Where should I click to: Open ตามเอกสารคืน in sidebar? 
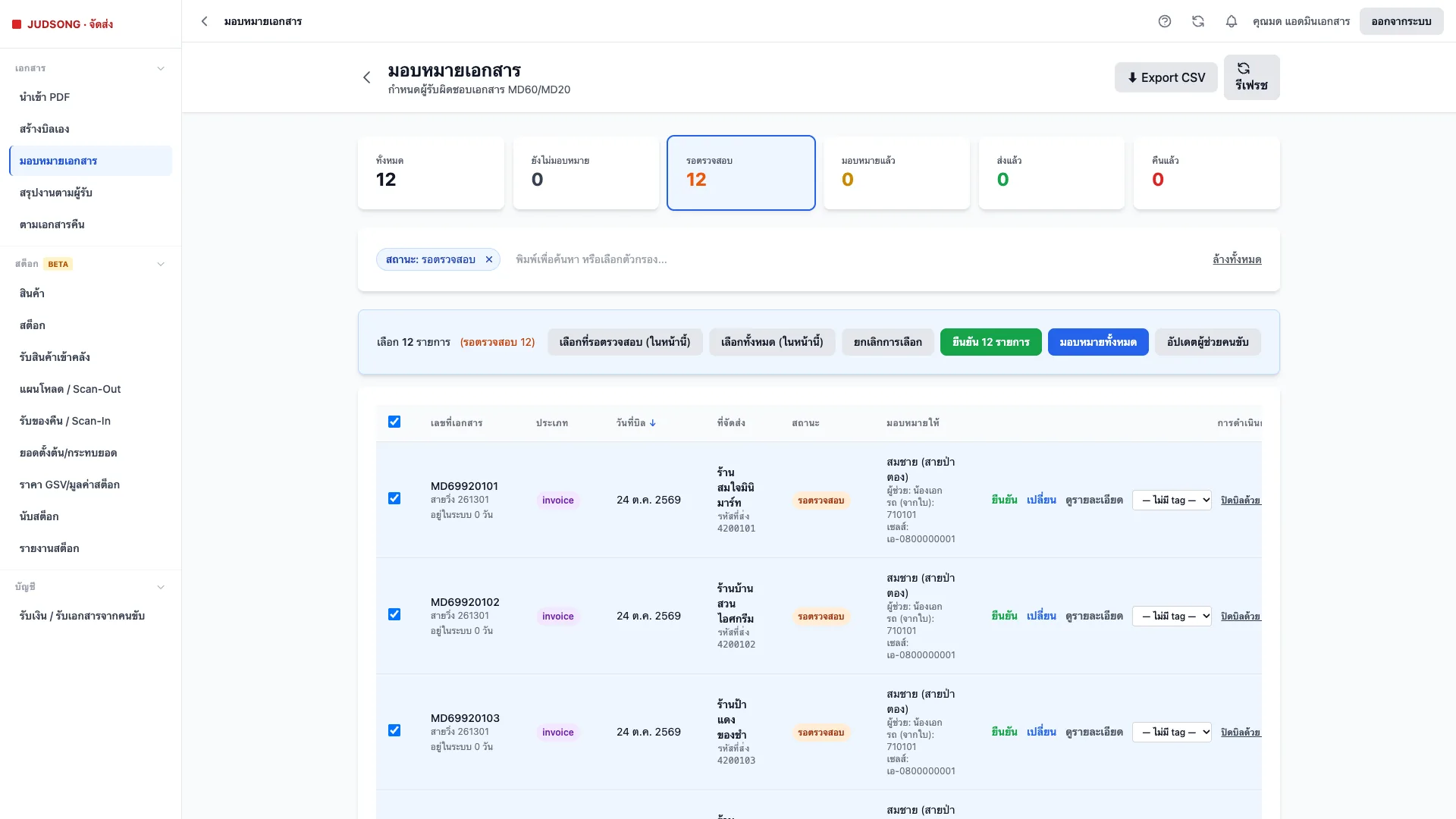[x=91, y=224]
